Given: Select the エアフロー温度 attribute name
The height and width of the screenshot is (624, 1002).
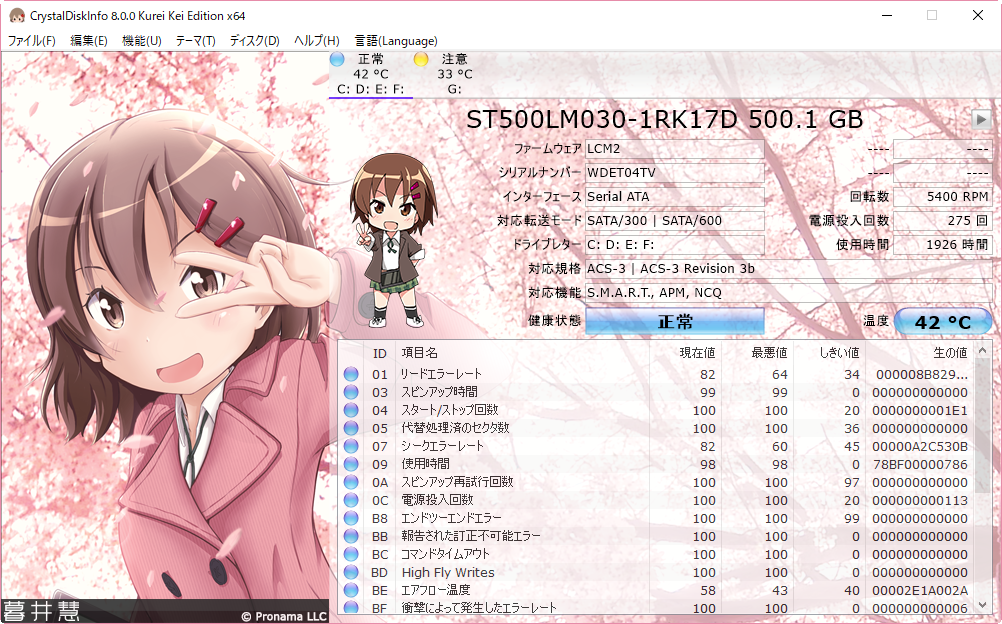Looking at the screenshot, I should 436,590.
